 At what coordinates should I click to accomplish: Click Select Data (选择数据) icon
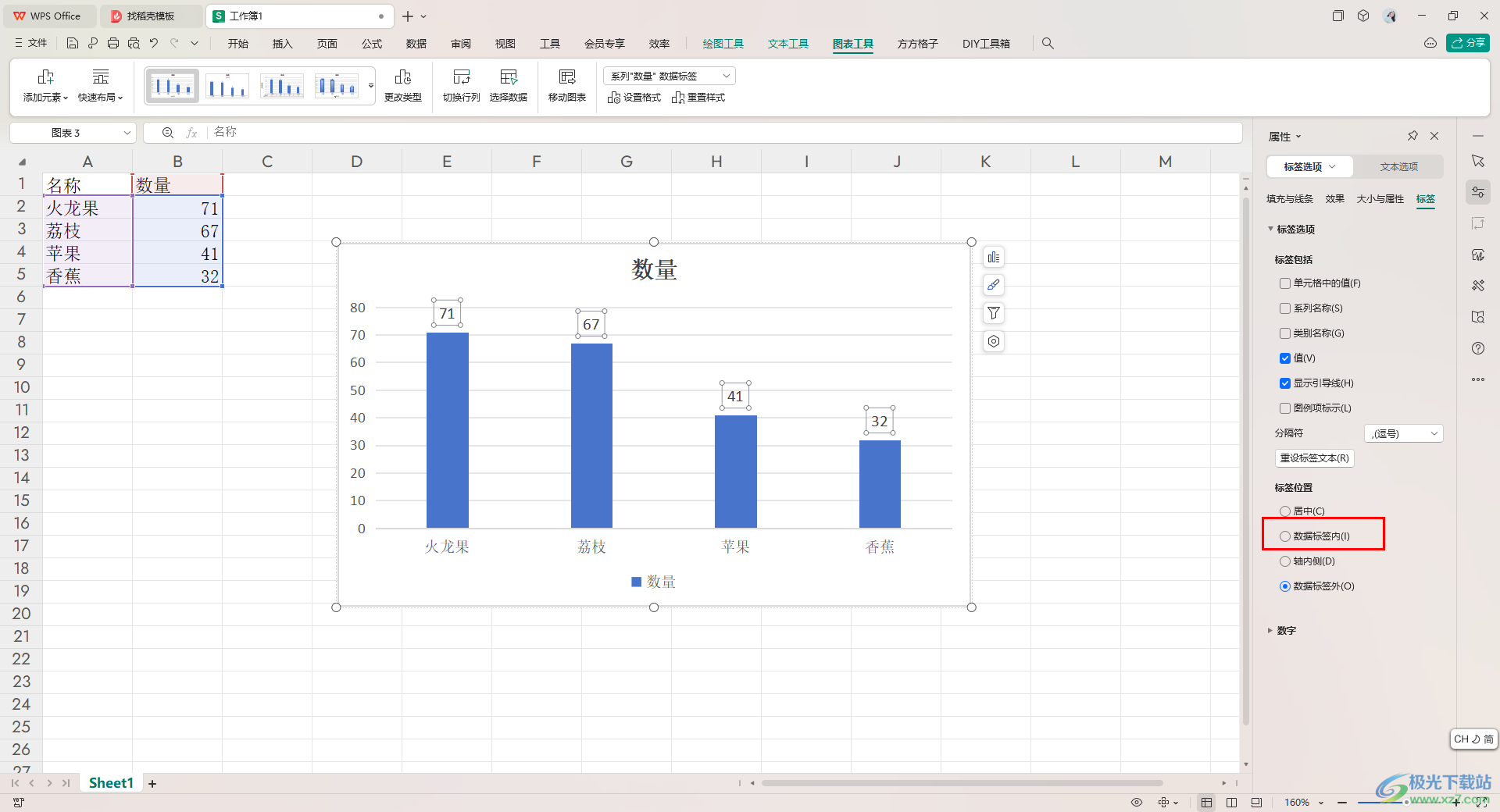click(509, 86)
